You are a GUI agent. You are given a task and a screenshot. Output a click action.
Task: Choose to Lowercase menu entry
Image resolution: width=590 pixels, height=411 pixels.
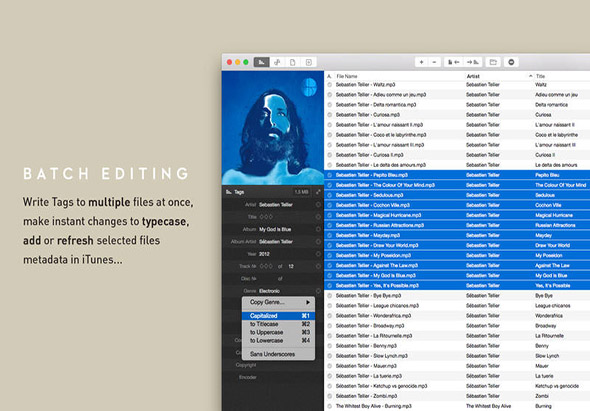[x=278, y=341]
